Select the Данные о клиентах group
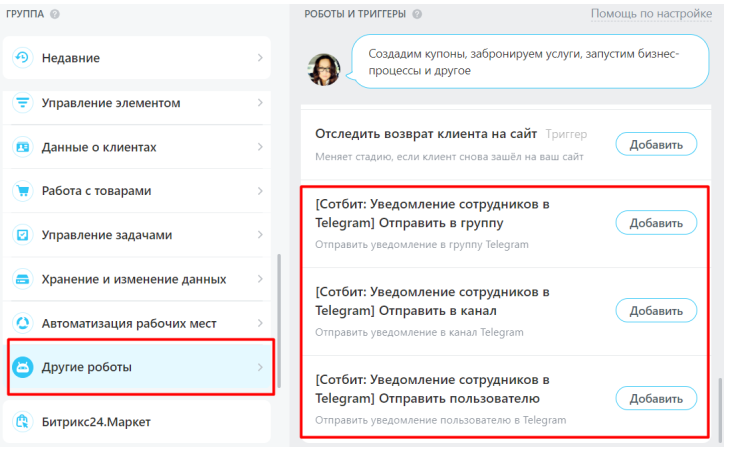Screen dimensions: 730x457 coord(137,147)
